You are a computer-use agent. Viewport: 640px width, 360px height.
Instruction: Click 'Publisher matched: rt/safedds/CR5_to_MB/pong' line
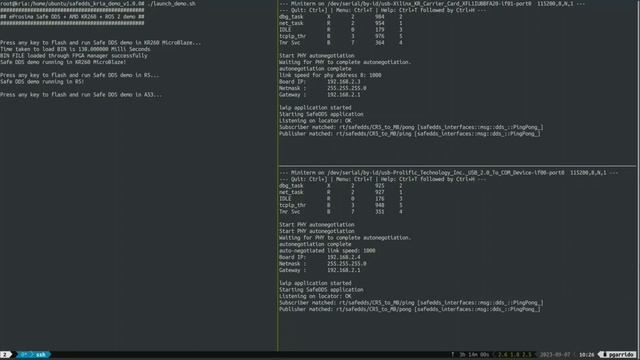point(410,309)
